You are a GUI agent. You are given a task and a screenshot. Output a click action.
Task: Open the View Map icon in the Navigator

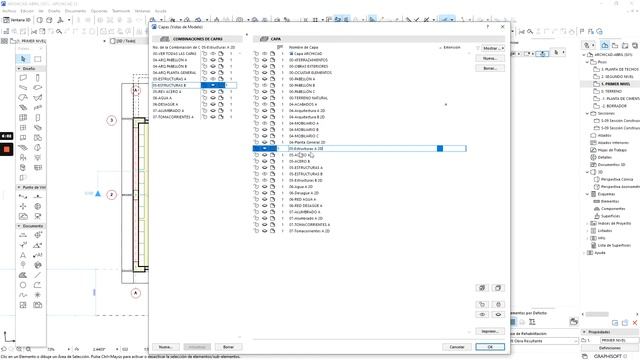point(615,45)
